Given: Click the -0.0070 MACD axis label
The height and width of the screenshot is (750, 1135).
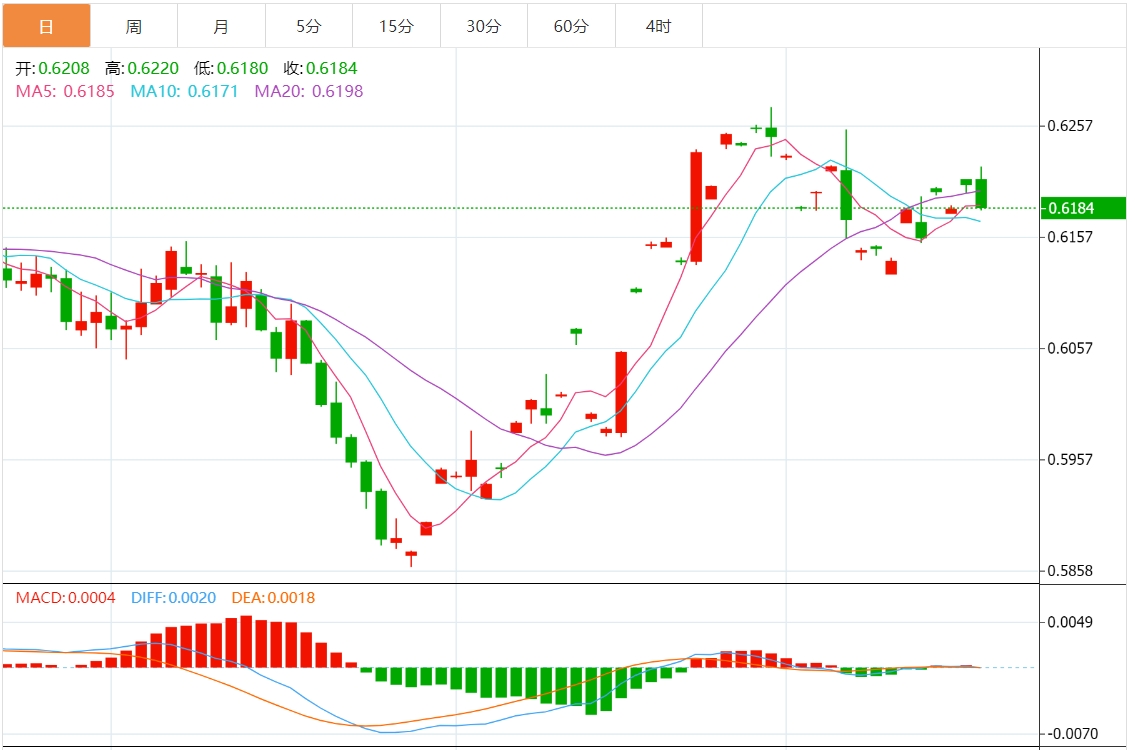Looking at the screenshot, I should (1071, 734).
